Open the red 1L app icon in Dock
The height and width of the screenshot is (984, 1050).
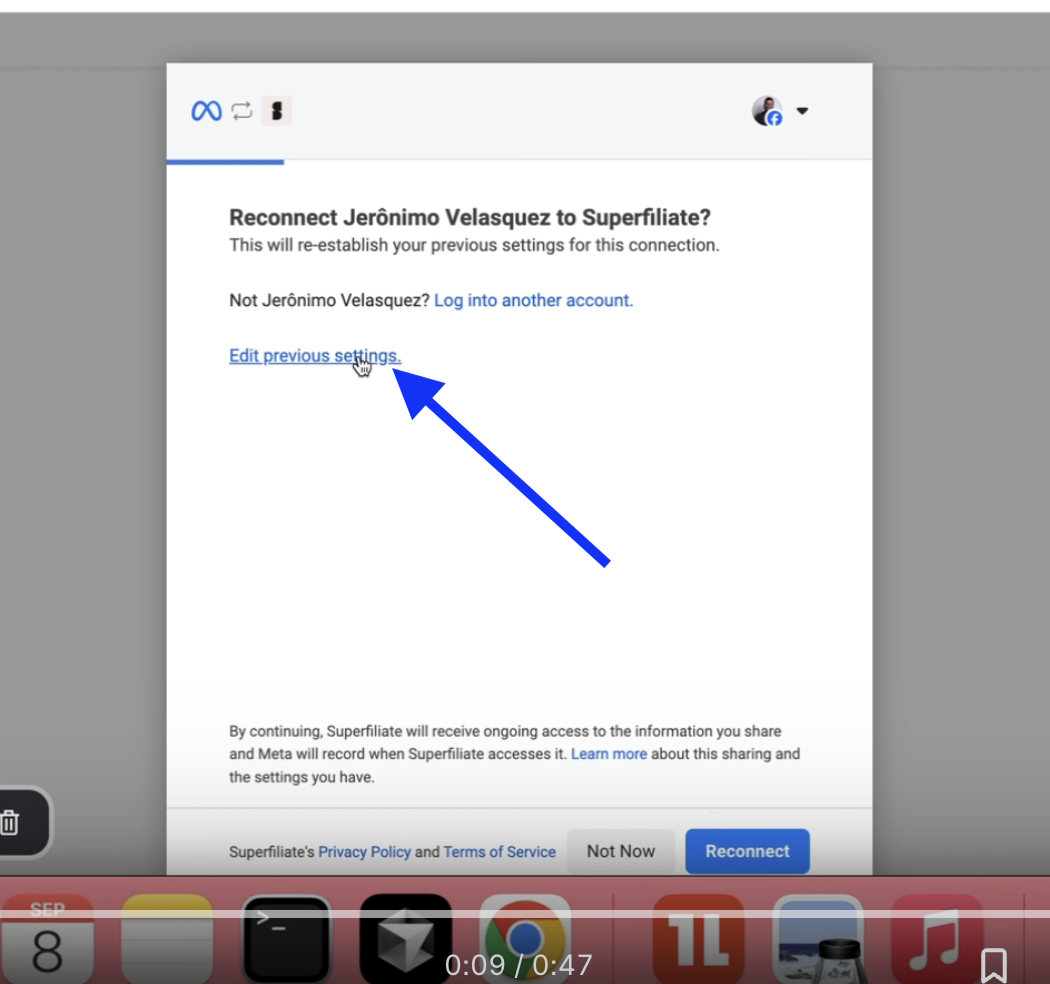tap(698, 938)
